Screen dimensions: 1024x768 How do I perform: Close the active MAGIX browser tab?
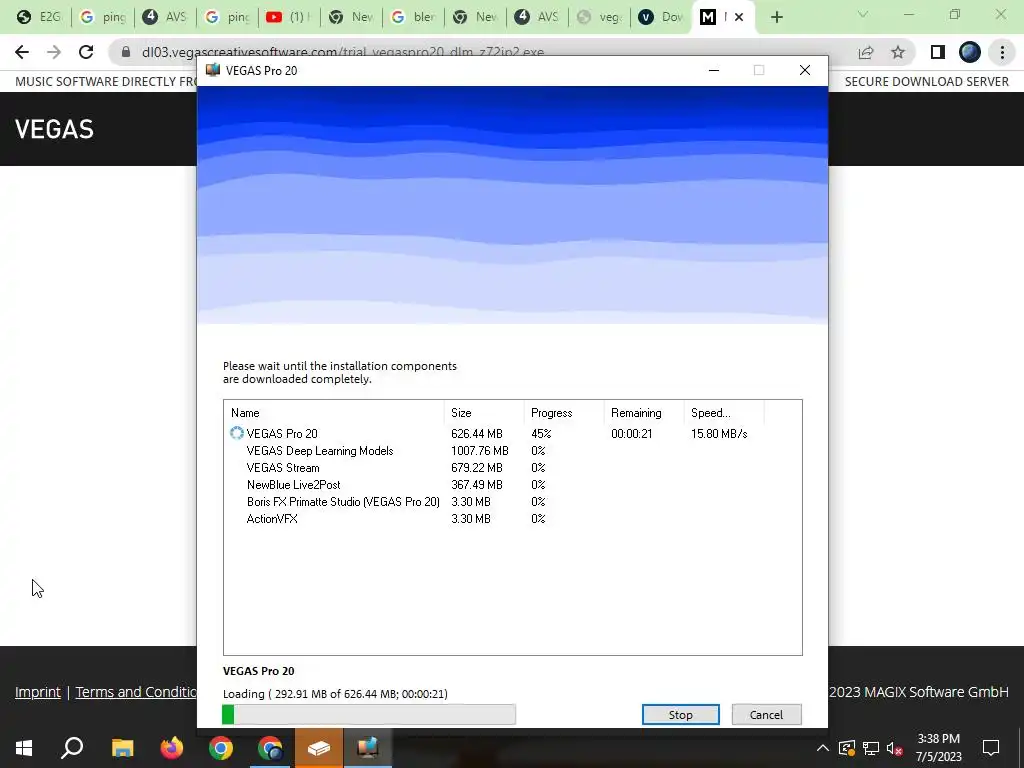[x=739, y=17]
